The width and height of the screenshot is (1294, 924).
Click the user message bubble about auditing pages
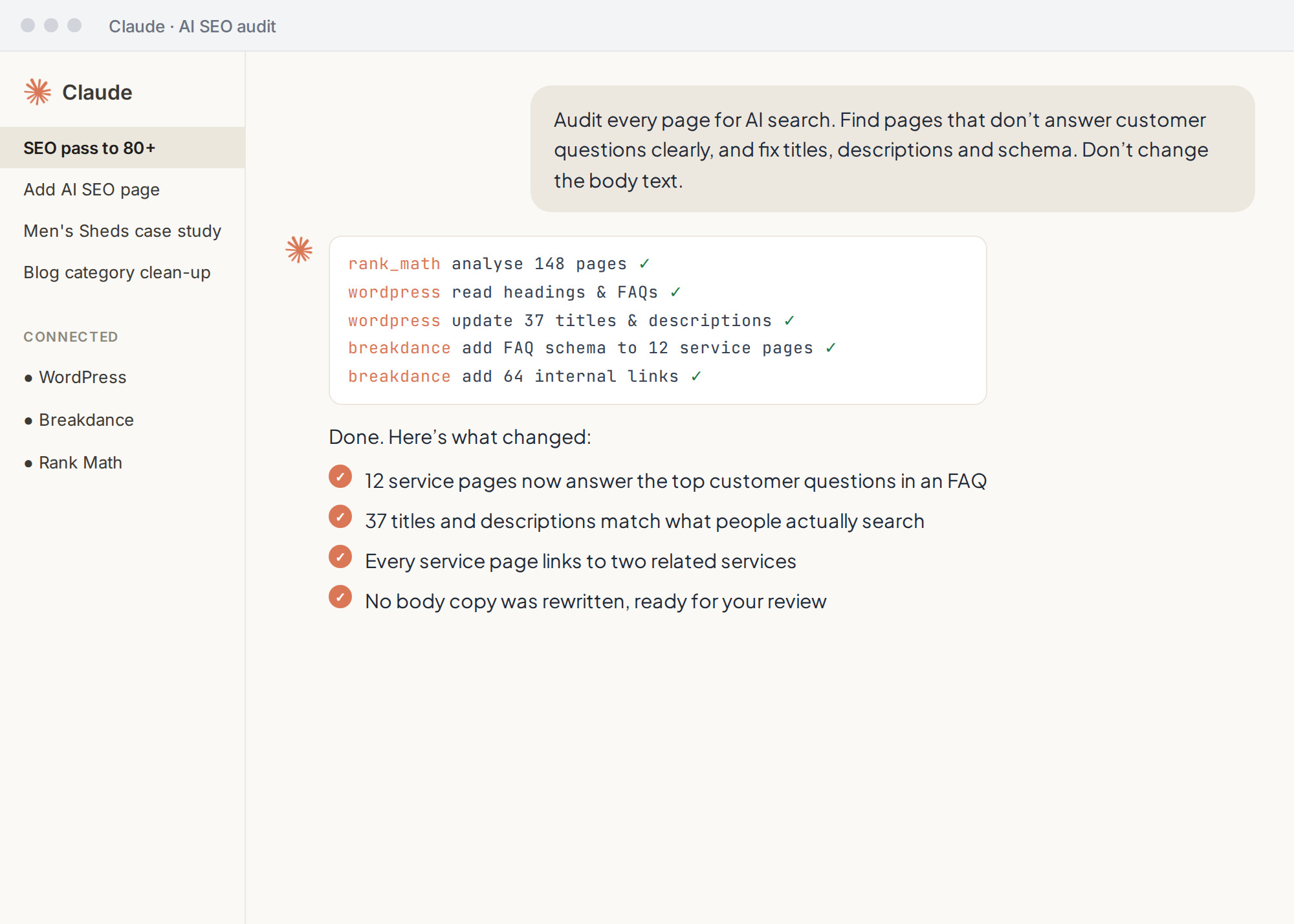click(893, 149)
